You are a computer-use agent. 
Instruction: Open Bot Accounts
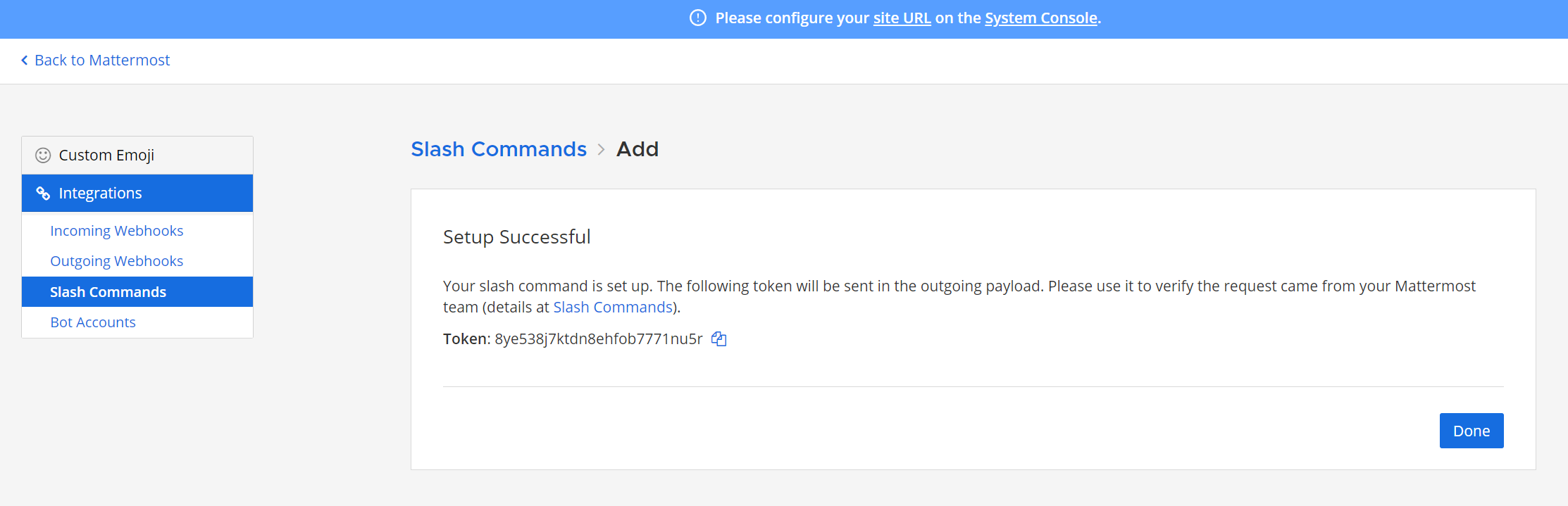pyautogui.click(x=93, y=322)
